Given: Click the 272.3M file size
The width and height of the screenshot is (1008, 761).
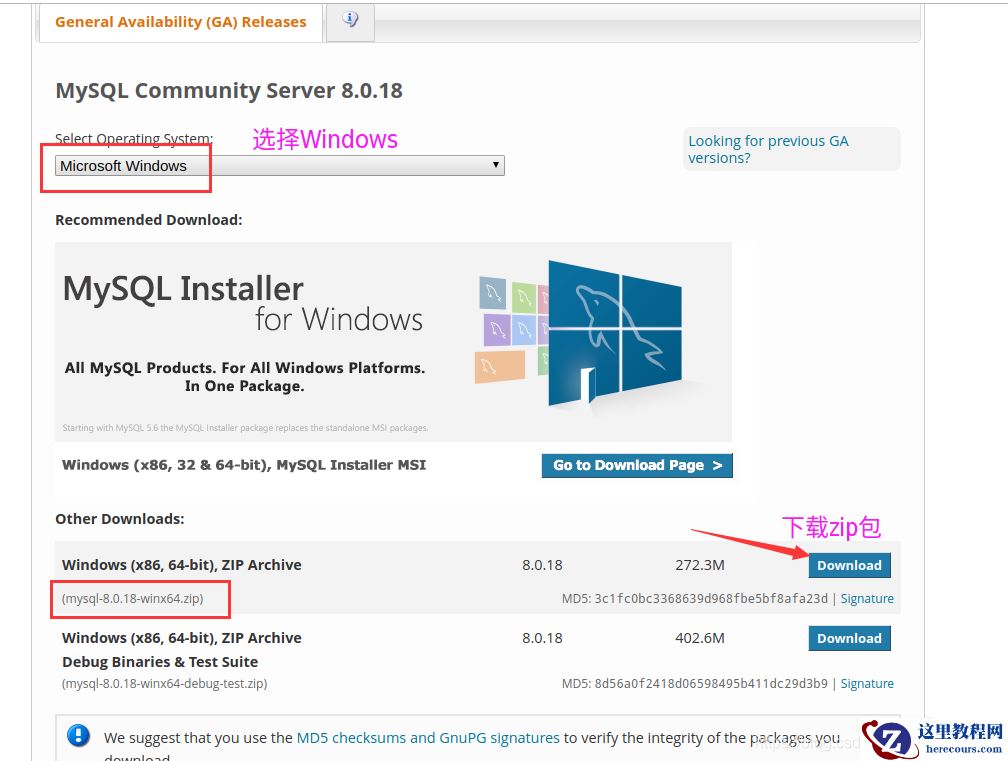Looking at the screenshot, I should (x=699, y=565).
